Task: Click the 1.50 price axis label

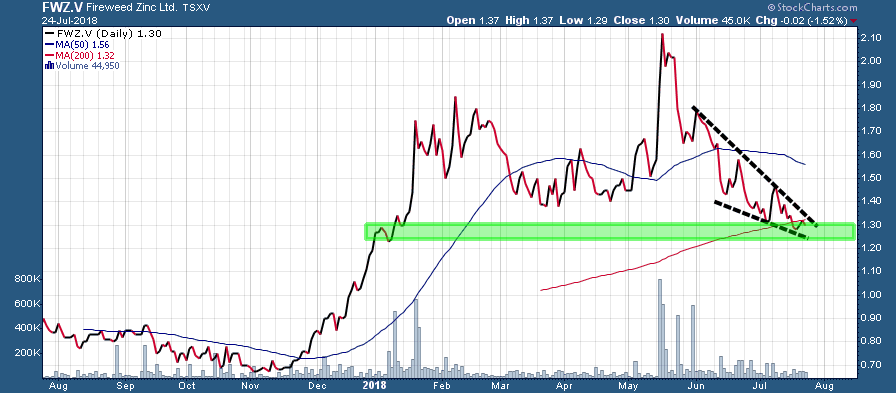Action: tap(871, 178)
